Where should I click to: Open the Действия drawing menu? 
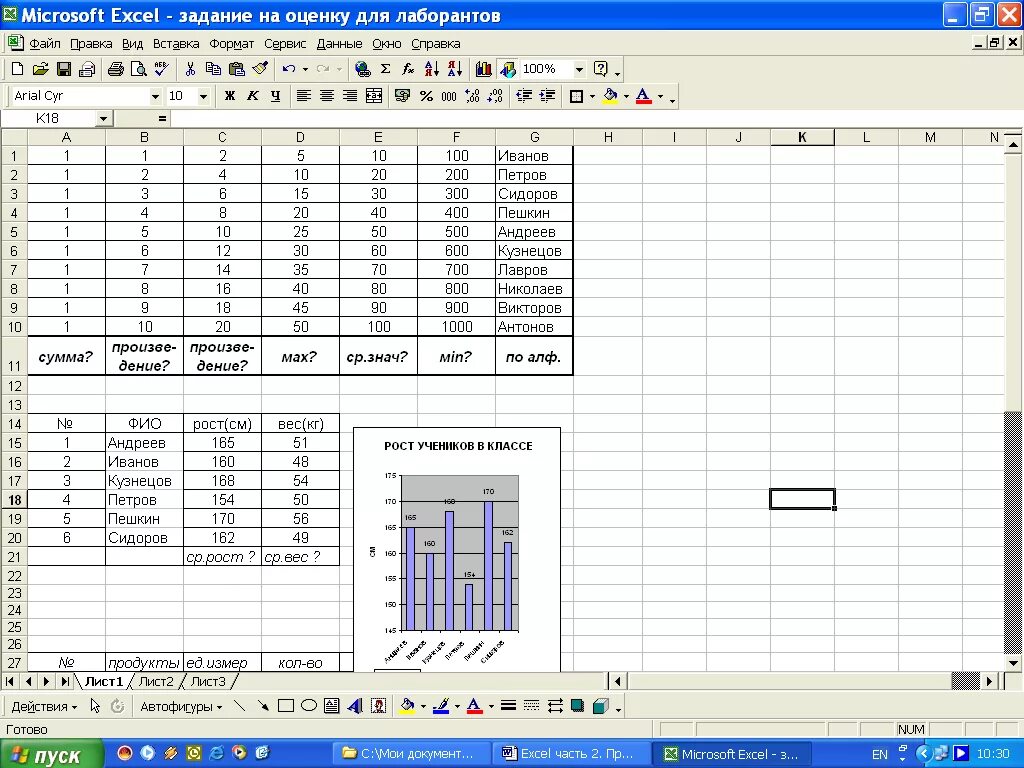(44, 707)
